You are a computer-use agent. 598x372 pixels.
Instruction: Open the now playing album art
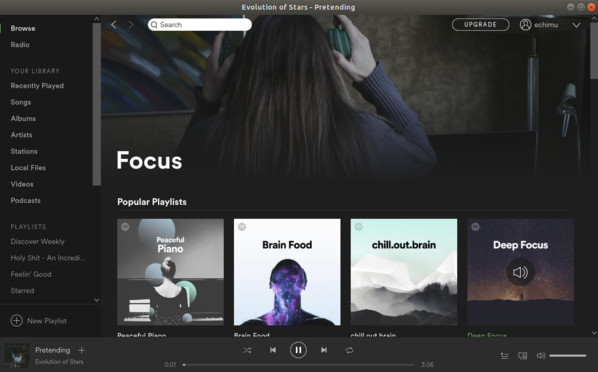click(16, 356)
